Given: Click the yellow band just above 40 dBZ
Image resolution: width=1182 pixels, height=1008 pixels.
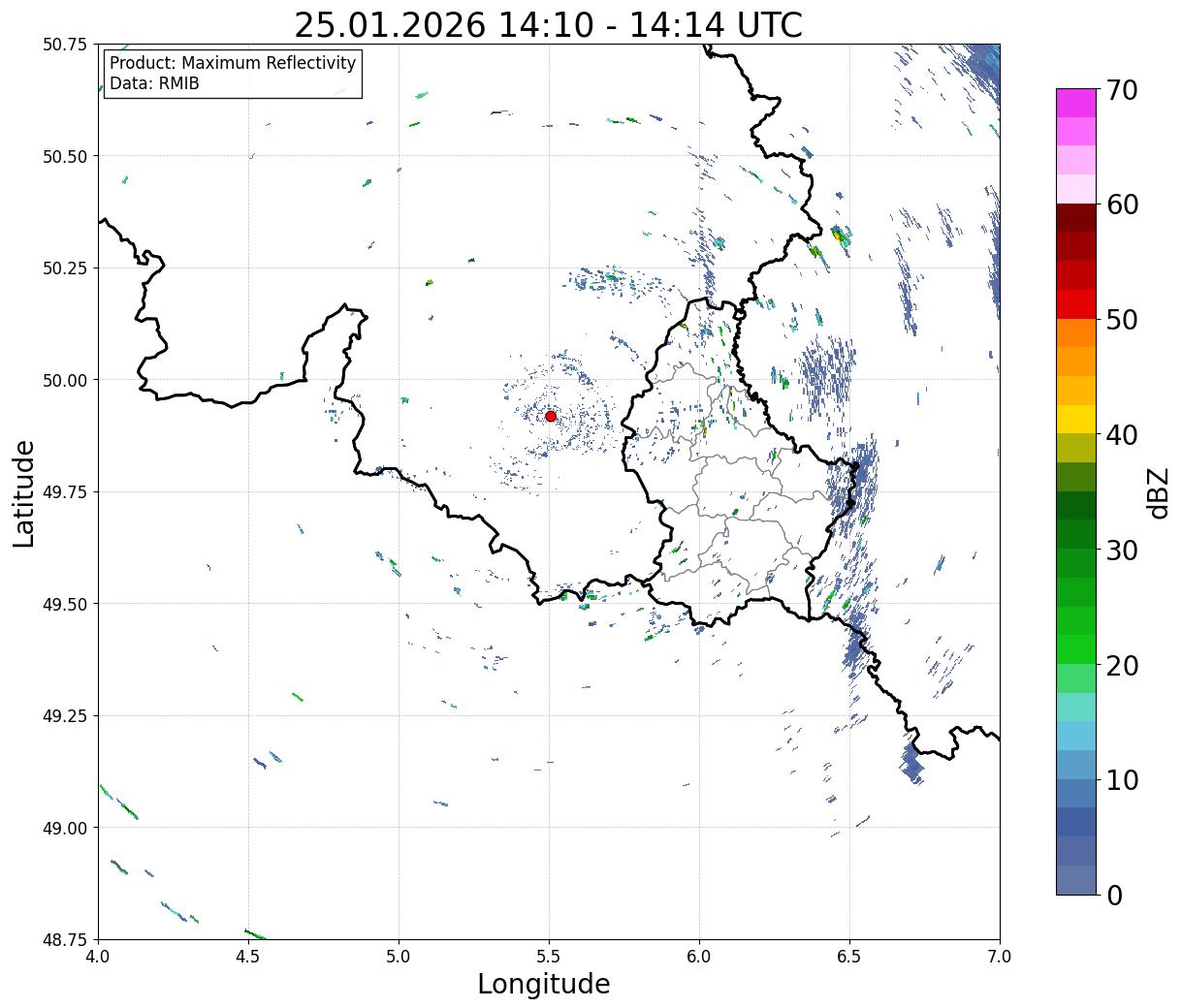Looking at the screenshot, I should pos(1075,419).
